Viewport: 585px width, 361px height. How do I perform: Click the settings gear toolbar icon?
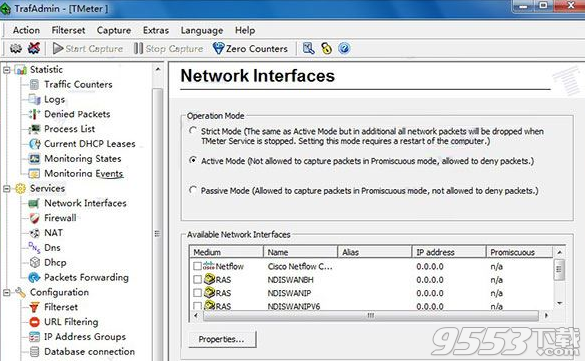pos(15,48)
